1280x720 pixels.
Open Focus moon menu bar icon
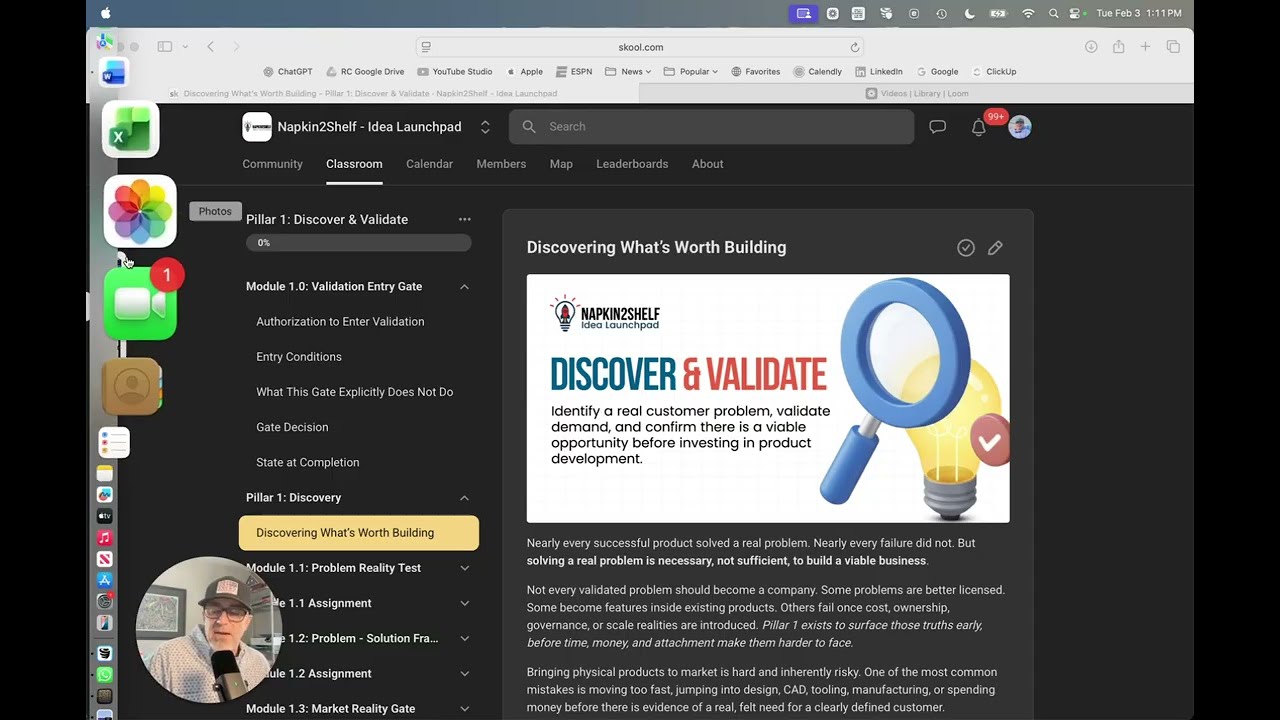pos(969,13)
